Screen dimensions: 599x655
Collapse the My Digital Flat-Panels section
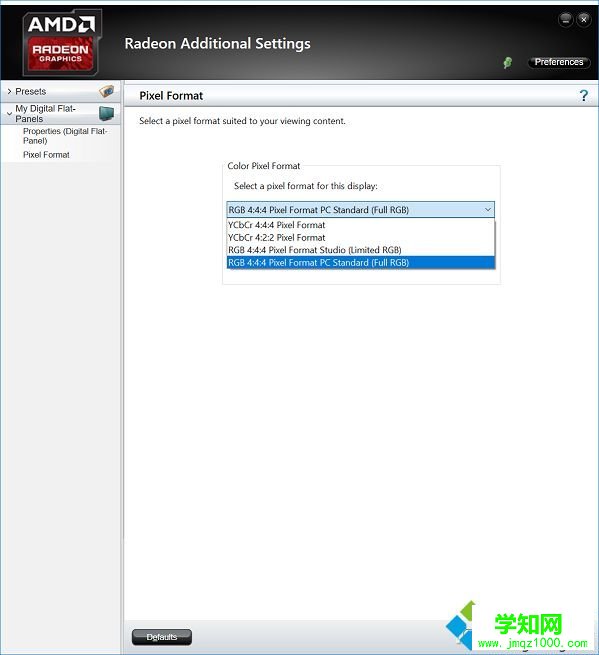coord(9,113)
